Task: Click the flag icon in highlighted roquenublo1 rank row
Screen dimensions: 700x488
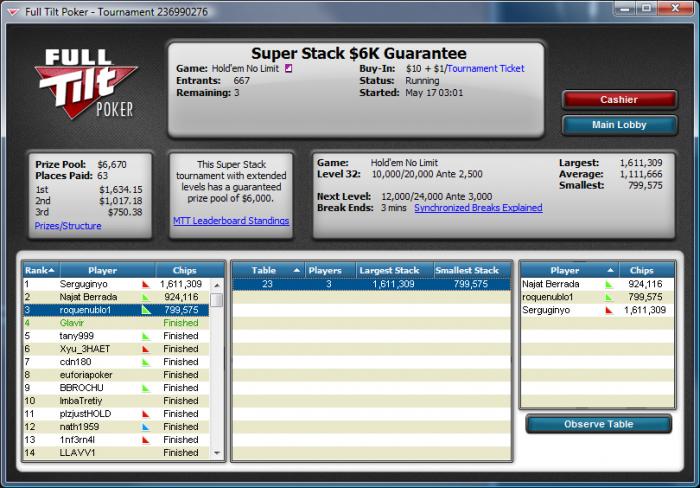Action: pyautogui.click(x=146, y=309)
